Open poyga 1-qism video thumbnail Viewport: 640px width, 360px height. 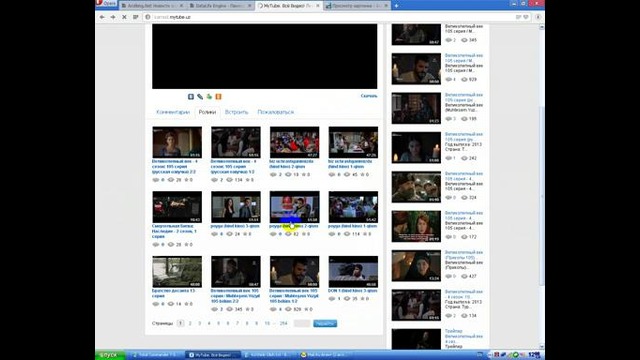click(353, 207)
